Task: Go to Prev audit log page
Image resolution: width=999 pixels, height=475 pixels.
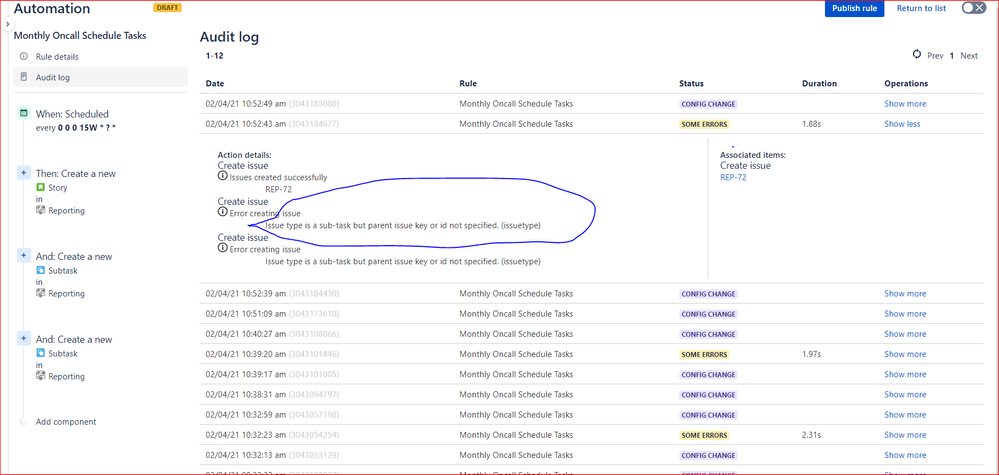Action: [x=935, y=55]
